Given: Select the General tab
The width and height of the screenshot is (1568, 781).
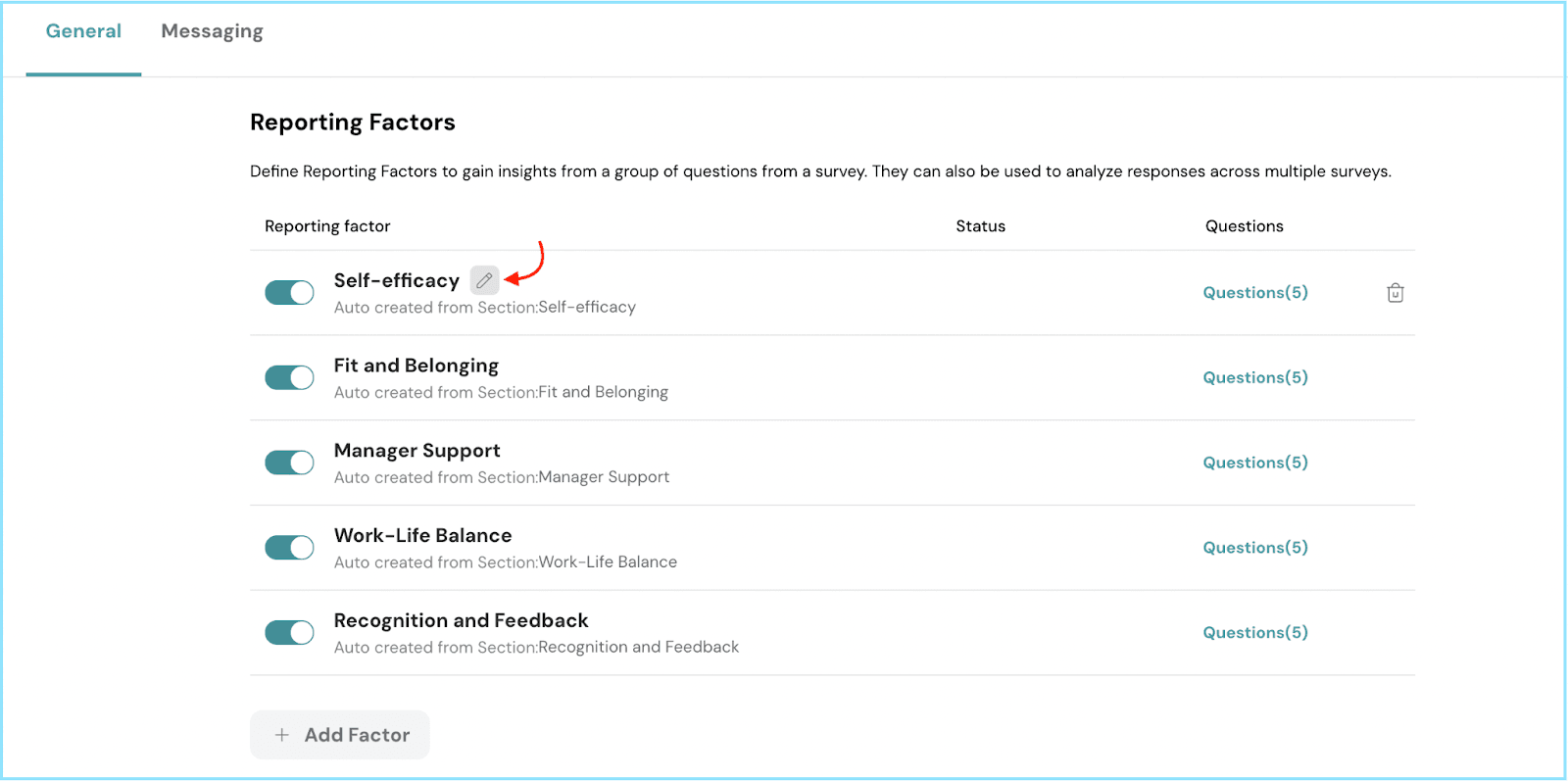Looking at the screenshot, I should coord(83,31).
